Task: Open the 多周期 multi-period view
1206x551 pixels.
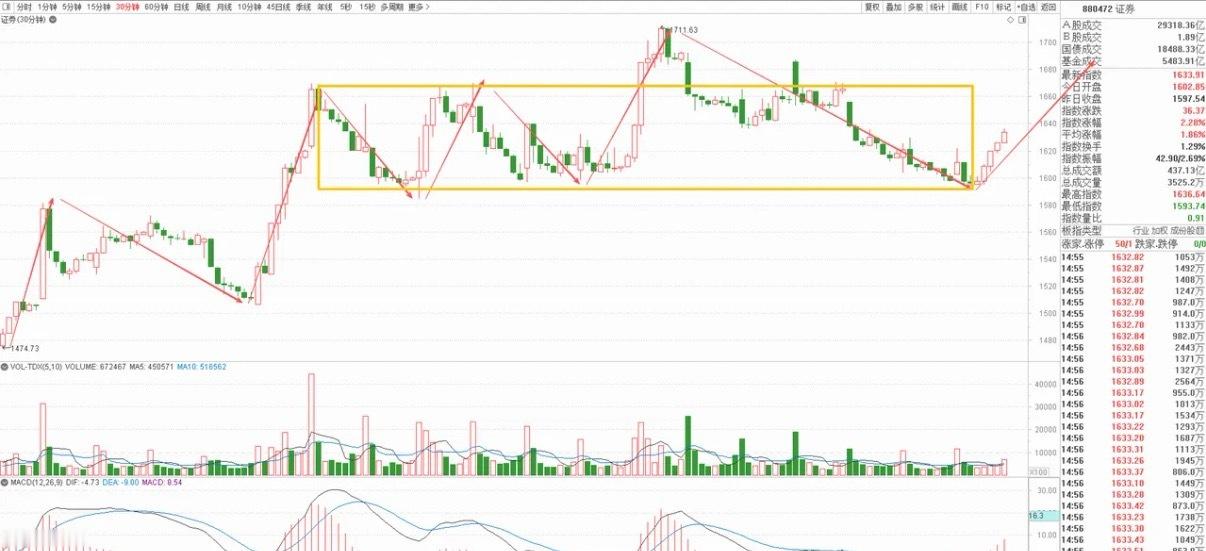Action: coord(391,6)
